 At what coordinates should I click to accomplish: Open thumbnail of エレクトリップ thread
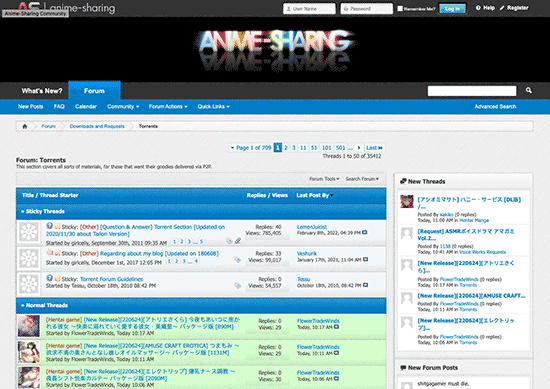click(x=29, y=377)
